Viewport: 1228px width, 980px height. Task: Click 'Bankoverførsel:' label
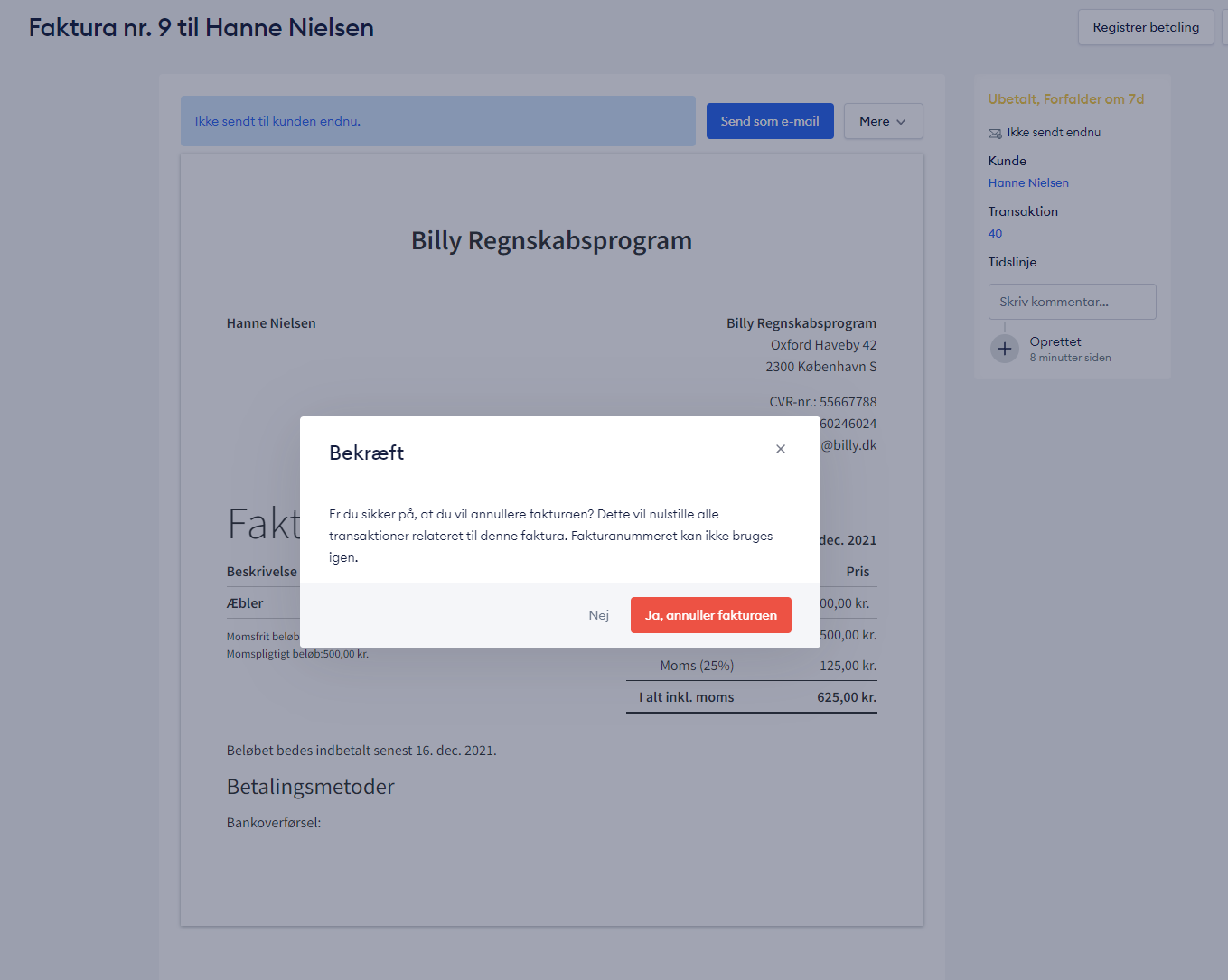click(274, 823)
